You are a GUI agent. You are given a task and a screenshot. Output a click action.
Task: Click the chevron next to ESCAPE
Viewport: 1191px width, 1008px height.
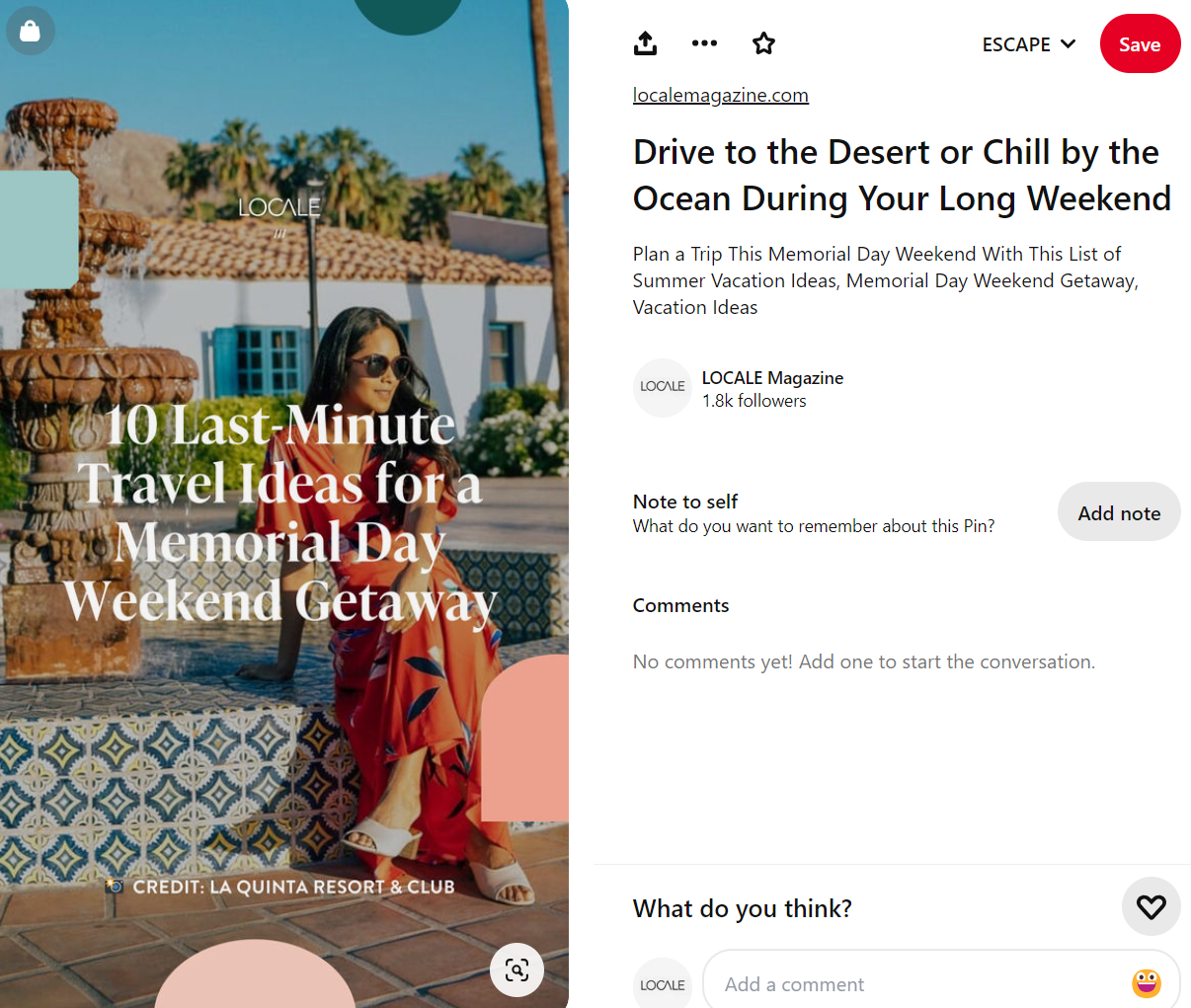[1068, 44]
